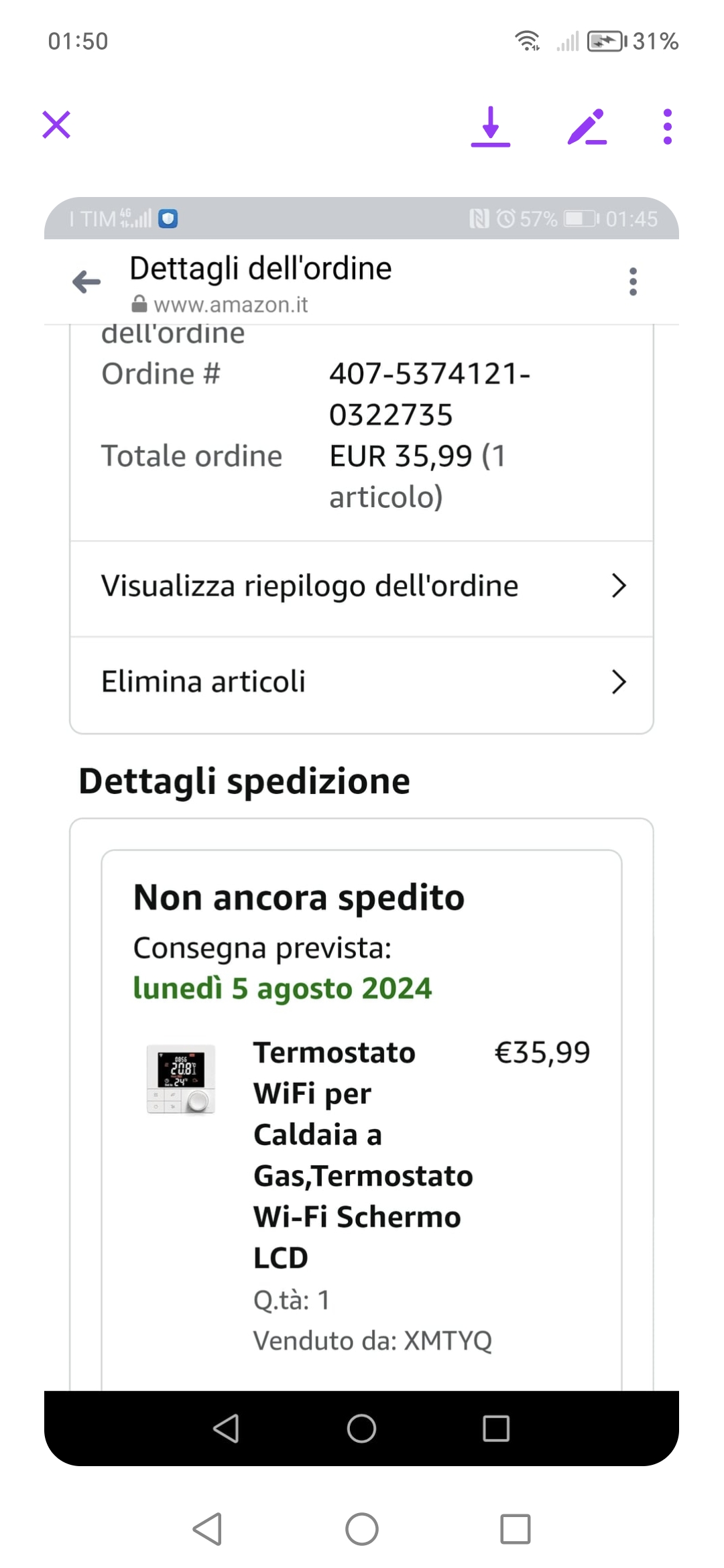Download the screenshot image

[x=491, y=126]
